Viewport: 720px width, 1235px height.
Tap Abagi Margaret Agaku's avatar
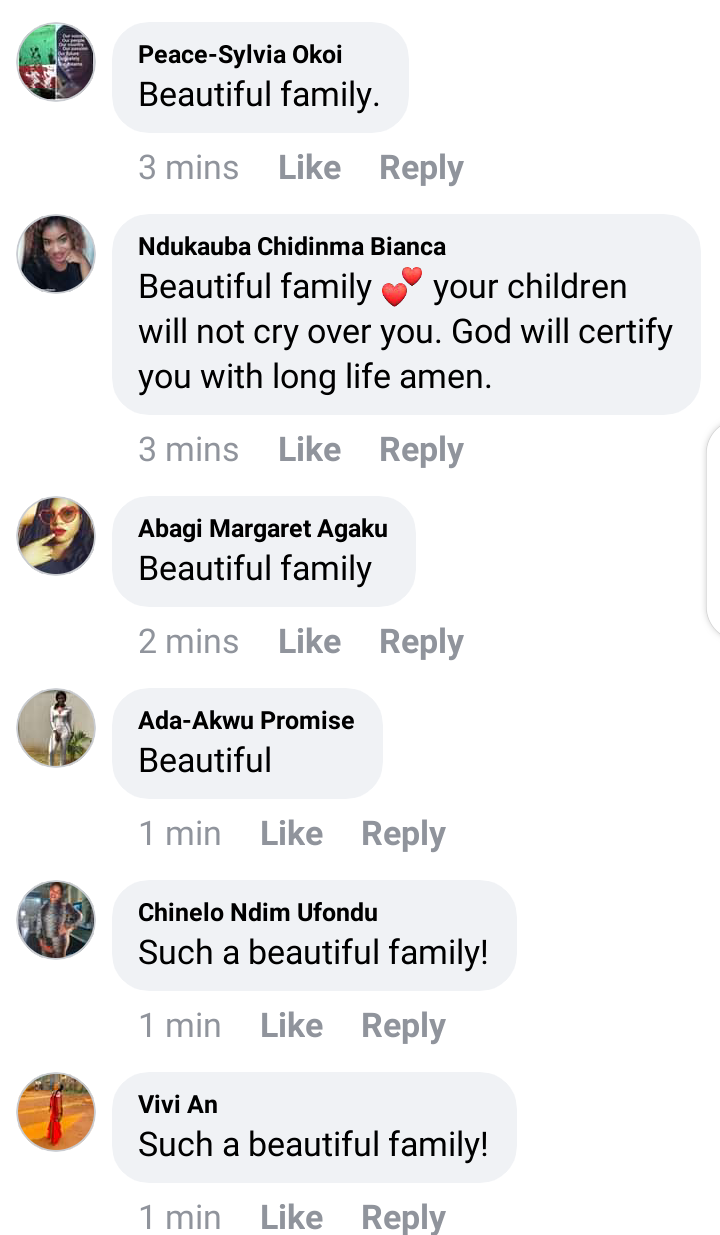click(56, 536)
